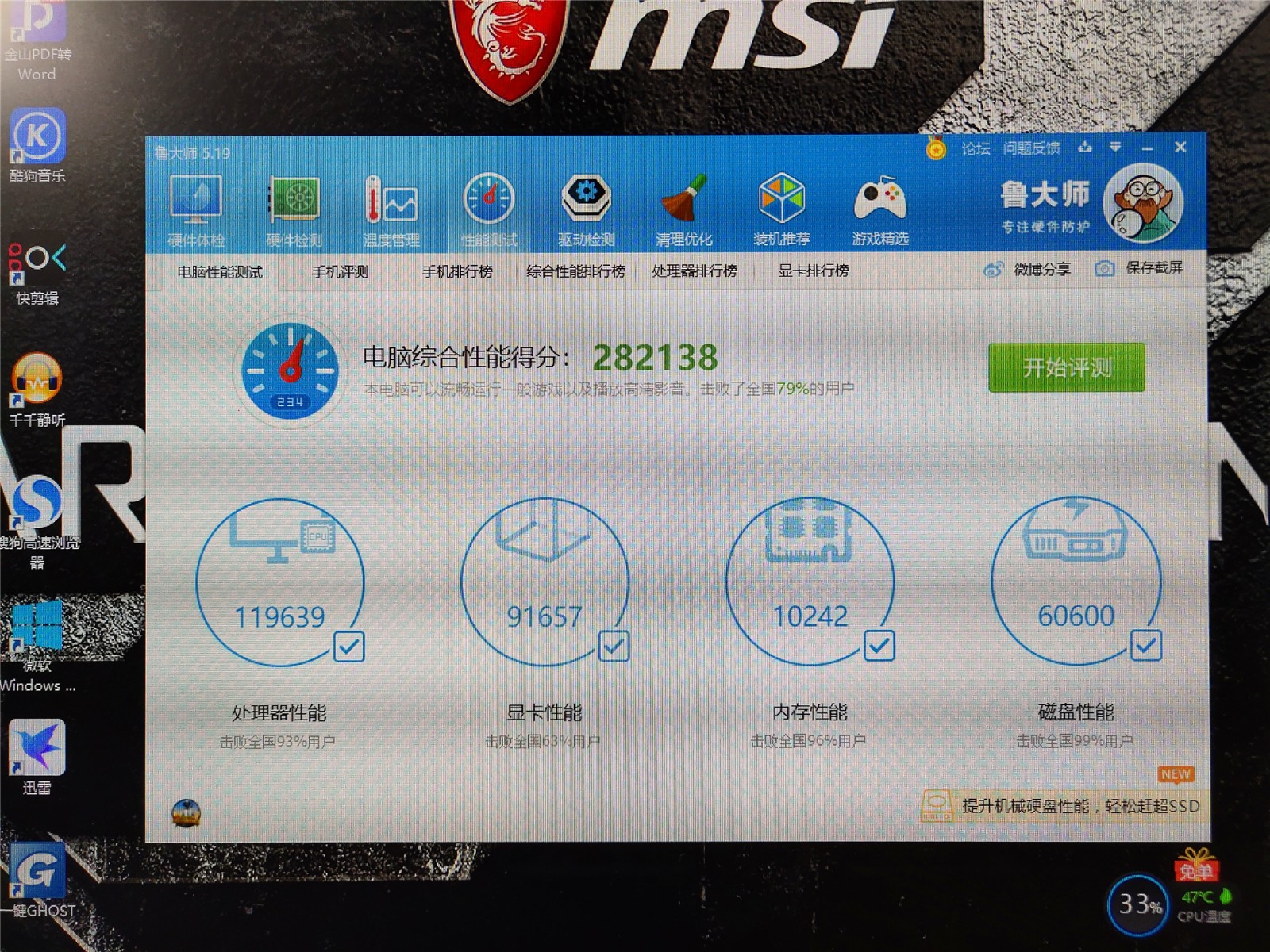The width and height of the screenshot is (1270, 952).
Task: Click the speedometer gauge icon
Action: 291,370
